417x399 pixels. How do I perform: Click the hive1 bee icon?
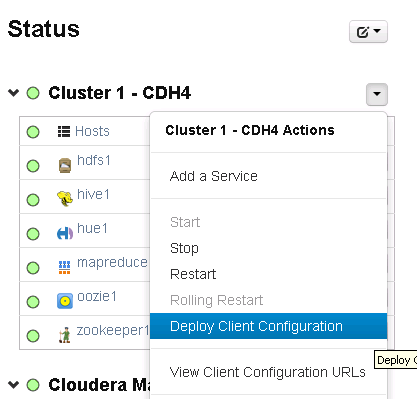tap(65, 199)
